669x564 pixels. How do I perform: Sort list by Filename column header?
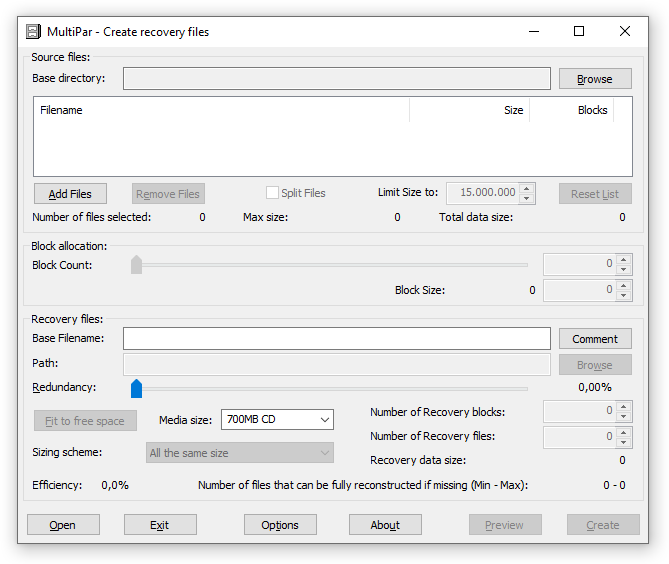(221, 110)
